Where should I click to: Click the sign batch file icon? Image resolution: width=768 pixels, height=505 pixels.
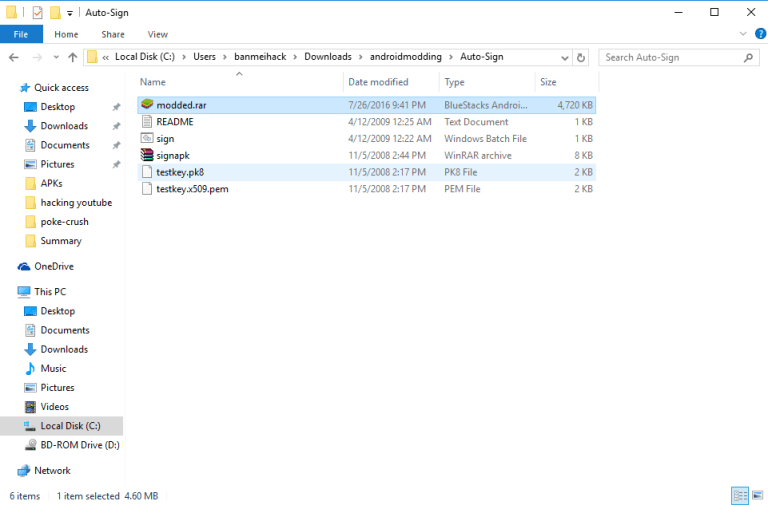[x=147, y=138]
